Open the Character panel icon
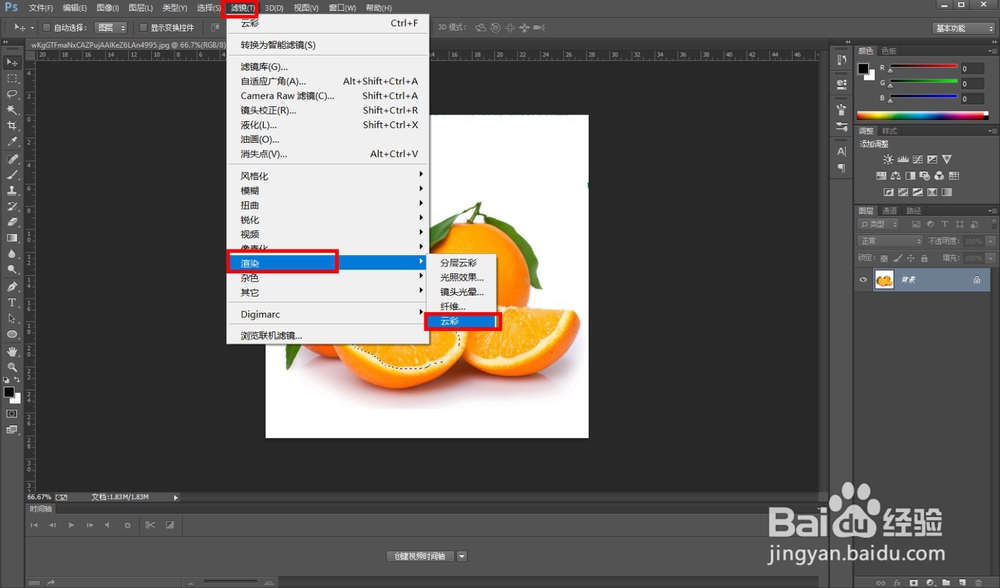The image size is (1000, 588). click(842, 152)
